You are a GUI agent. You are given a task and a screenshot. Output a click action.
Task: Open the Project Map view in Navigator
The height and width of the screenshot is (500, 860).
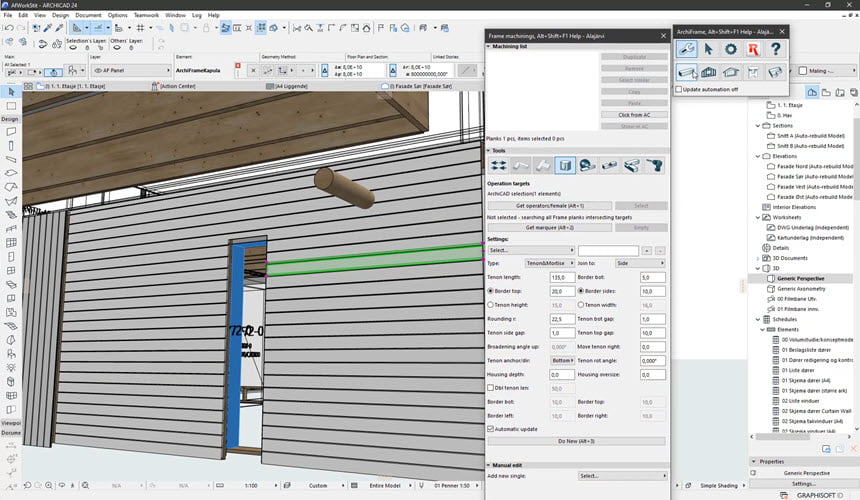(812, 93)
